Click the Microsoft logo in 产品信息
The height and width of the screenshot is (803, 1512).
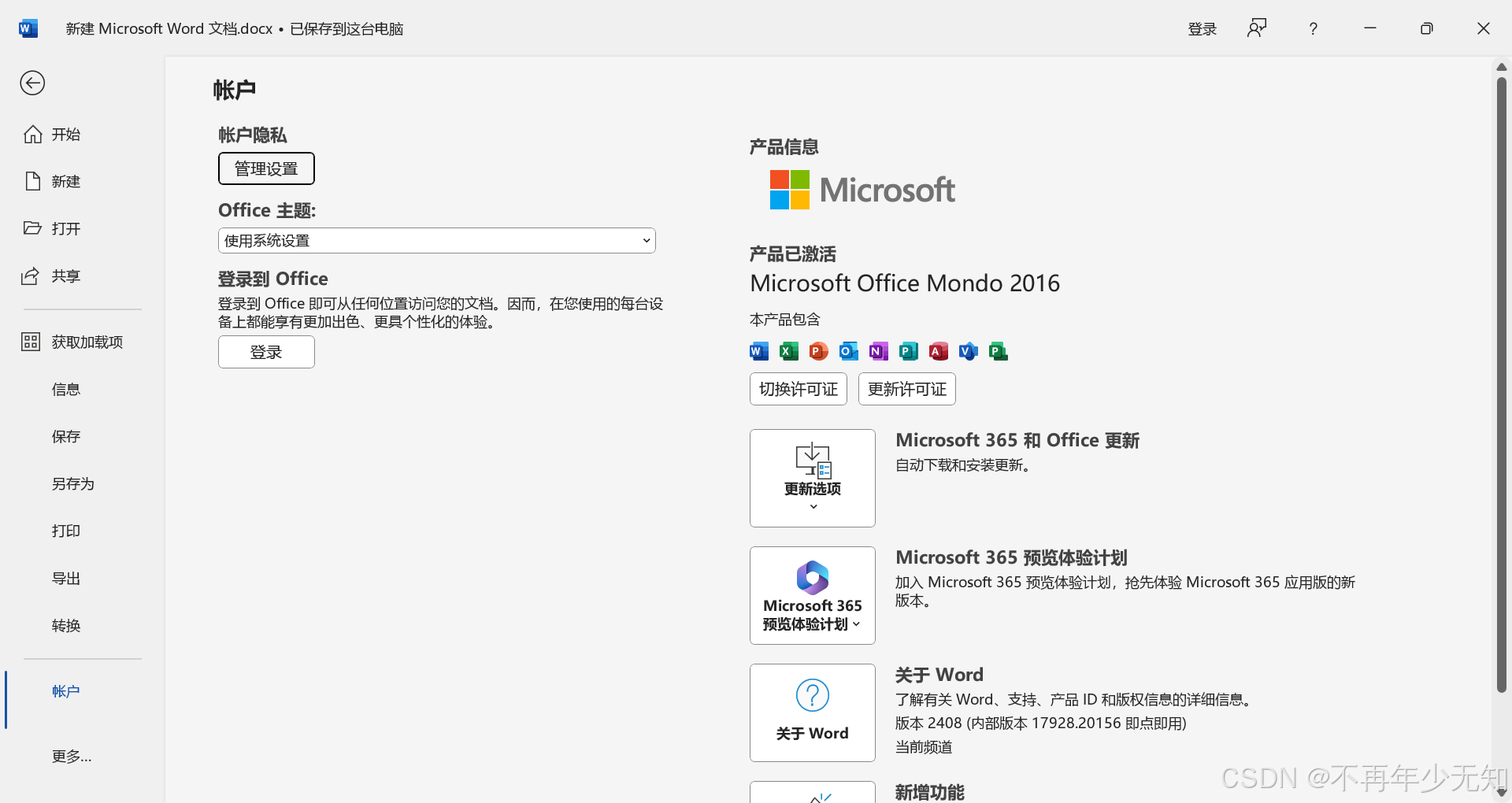point(862,190)
